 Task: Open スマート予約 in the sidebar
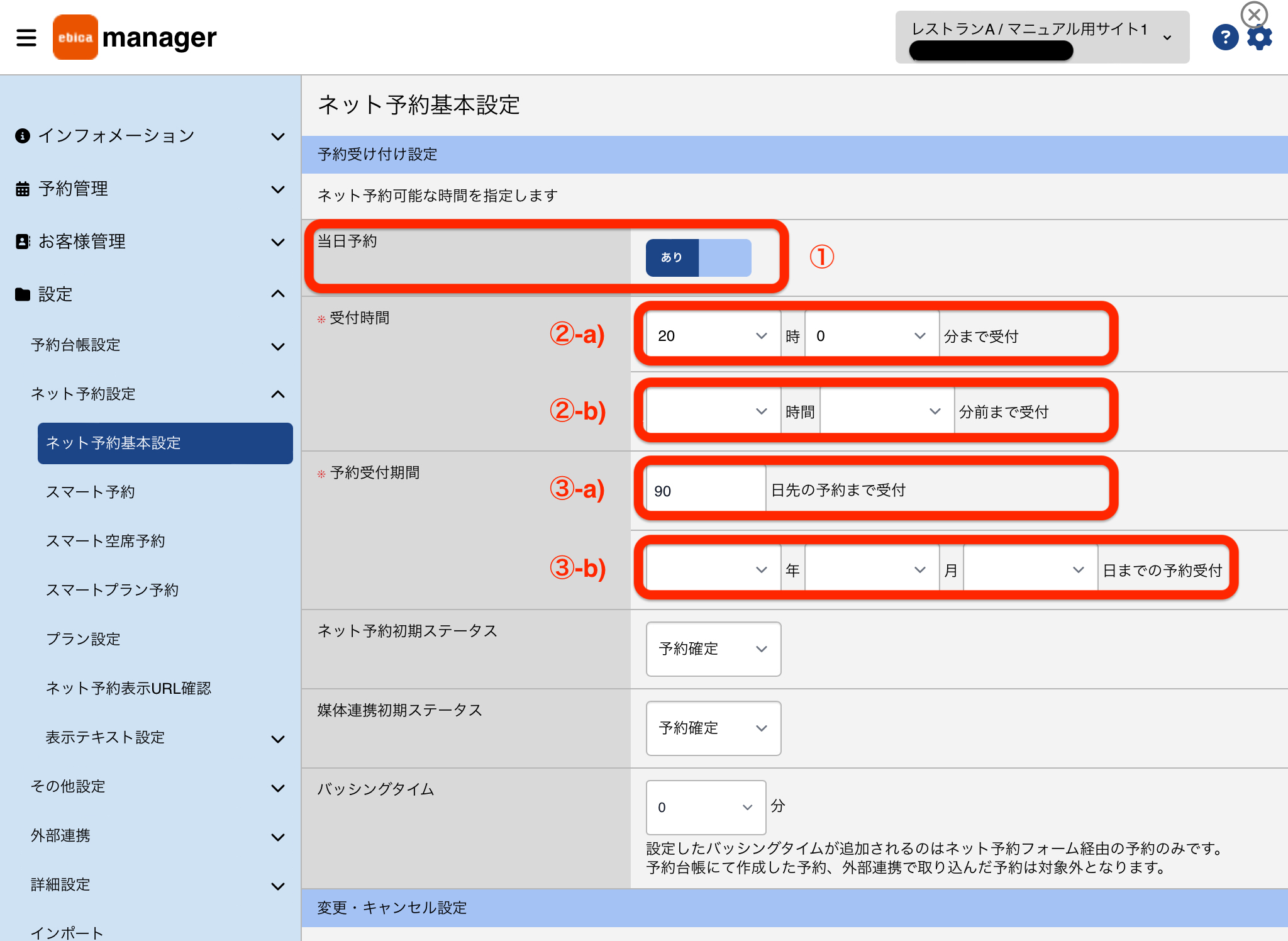[x=91, y=493]
